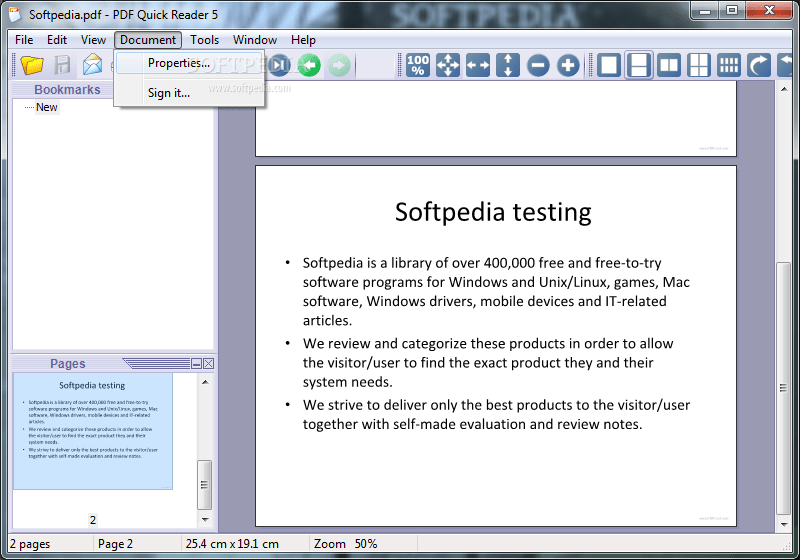800x560 pixels.
Task: Fit whole page with four-arrow icon
Action: click(x=448, y=65)
